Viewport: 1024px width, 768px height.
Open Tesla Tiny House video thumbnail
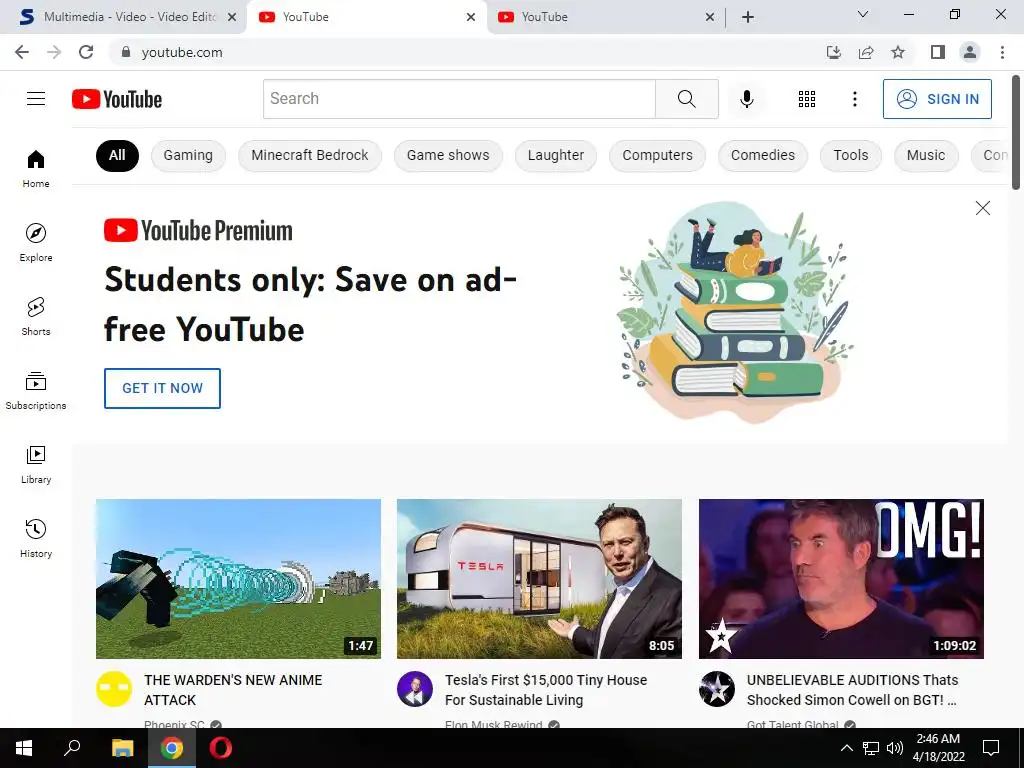tap(539, 579)
